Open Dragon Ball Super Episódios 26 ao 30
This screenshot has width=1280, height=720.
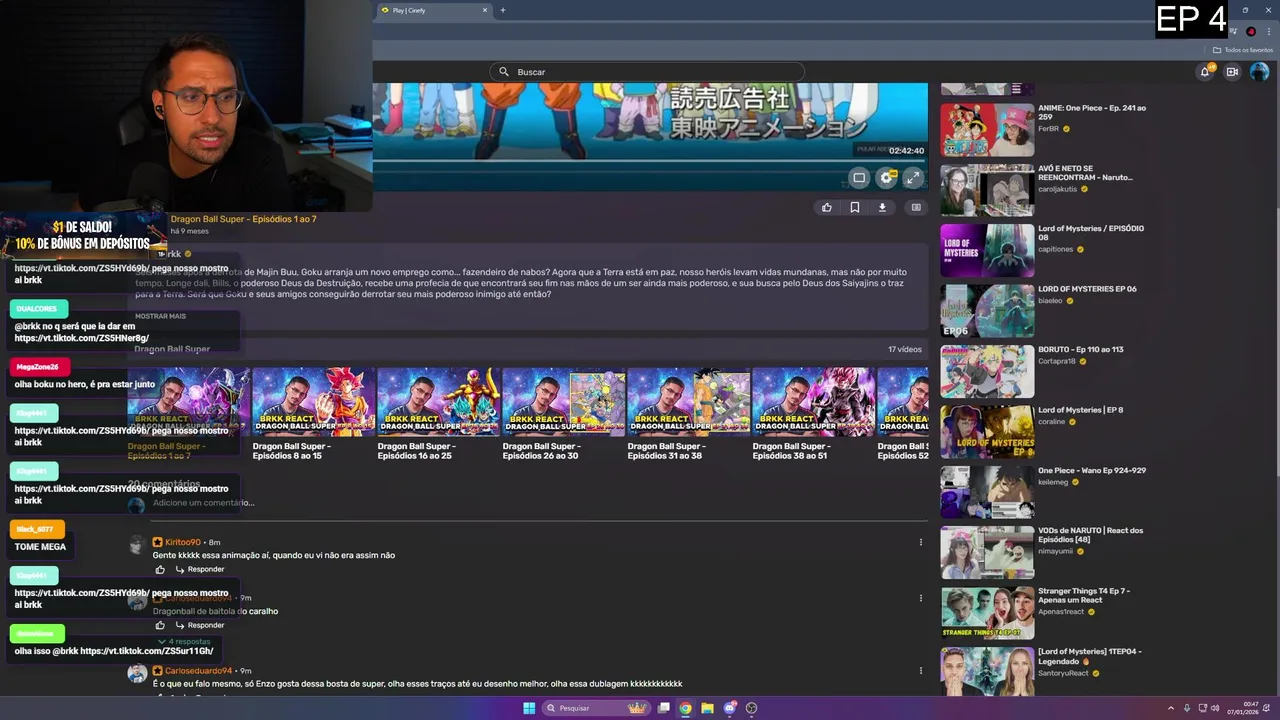[x=564, y=413]
